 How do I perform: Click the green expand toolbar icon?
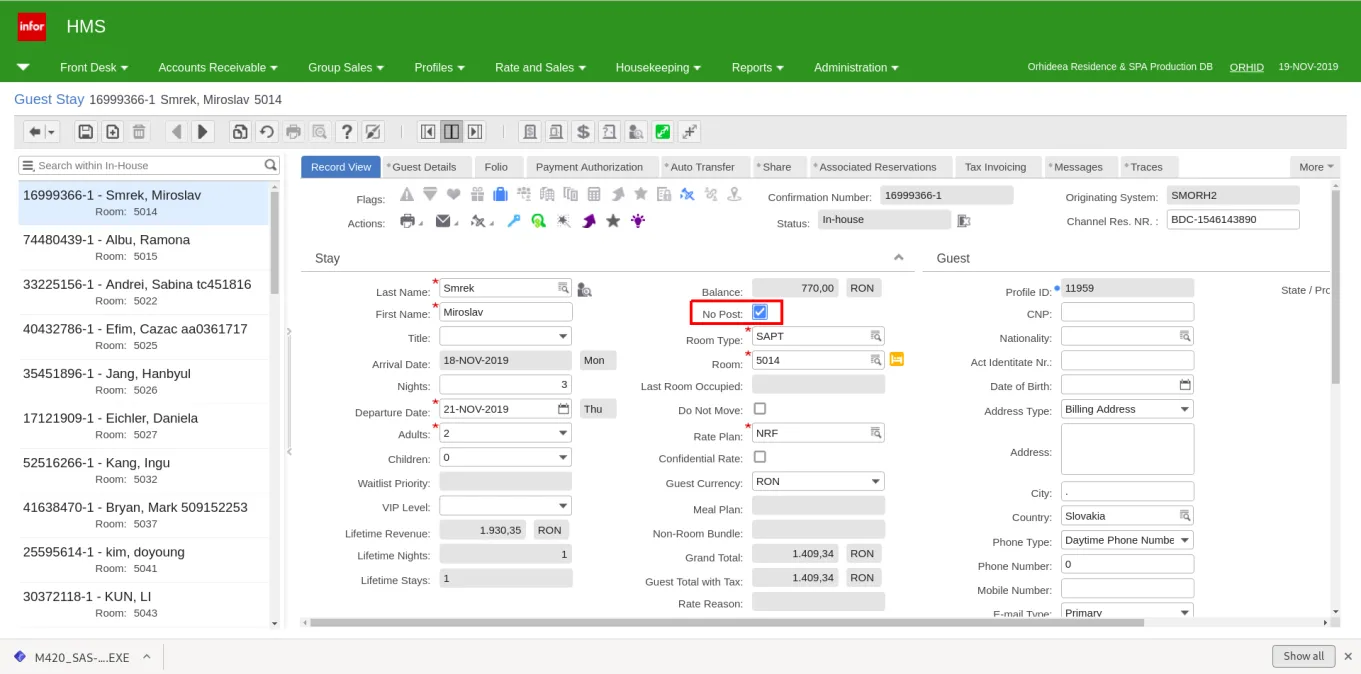pos(662,132)
